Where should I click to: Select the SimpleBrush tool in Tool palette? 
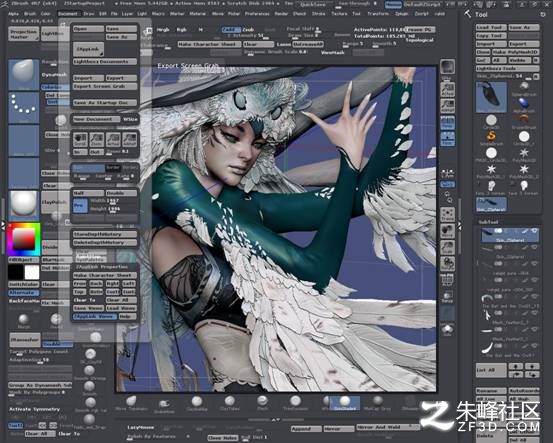(491, 138)
